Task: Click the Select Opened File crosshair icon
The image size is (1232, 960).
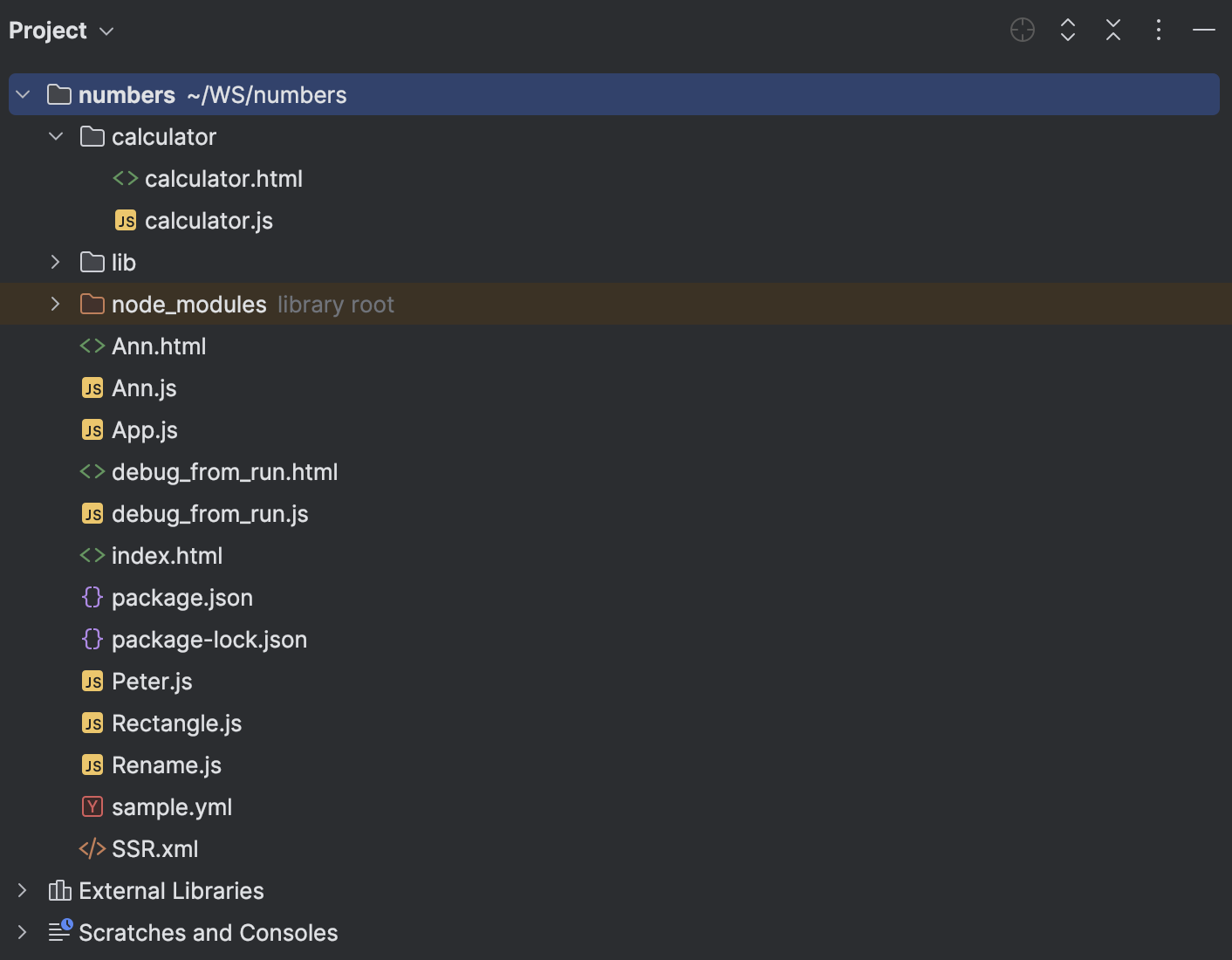Action: 1022,30
